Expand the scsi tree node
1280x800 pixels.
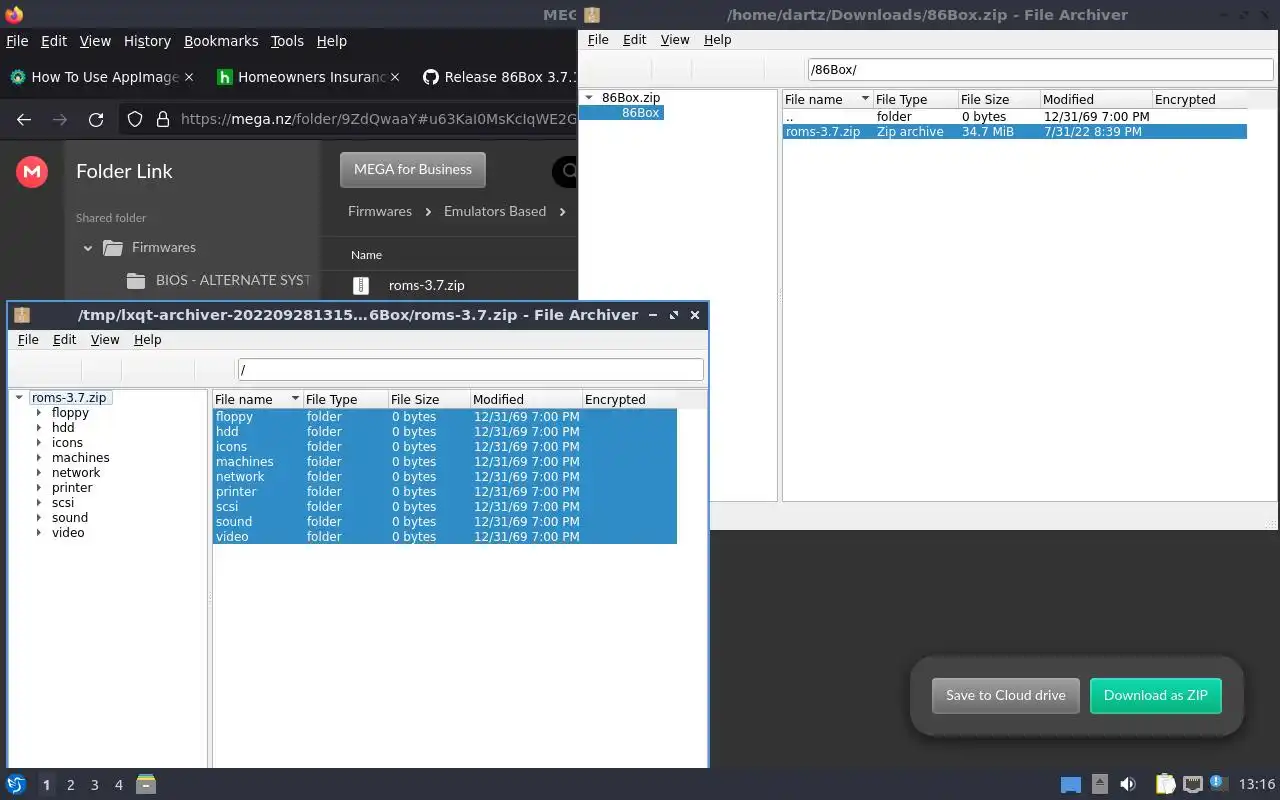coord(39,503)
